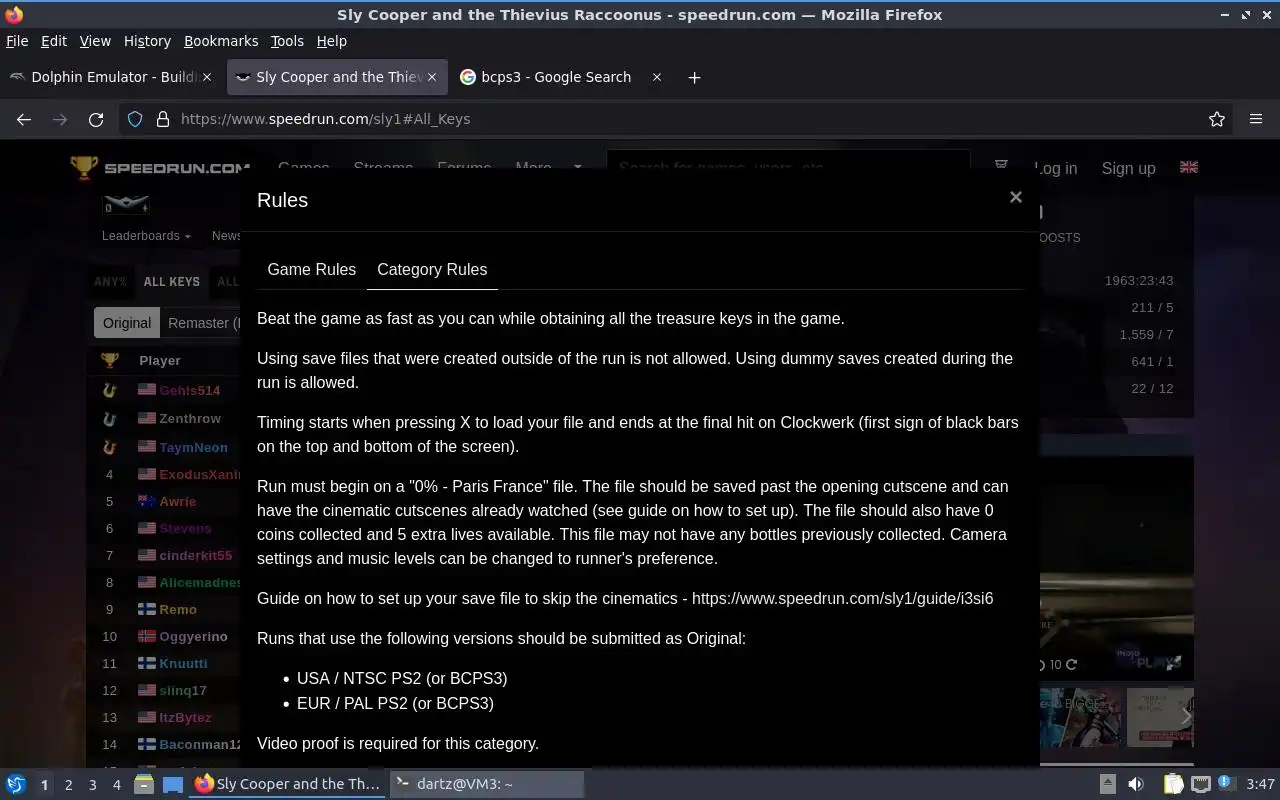Viewport: 1280px width, 800px height.
Task: Open player slinq17's profile
Action: [x=183, y=690]
